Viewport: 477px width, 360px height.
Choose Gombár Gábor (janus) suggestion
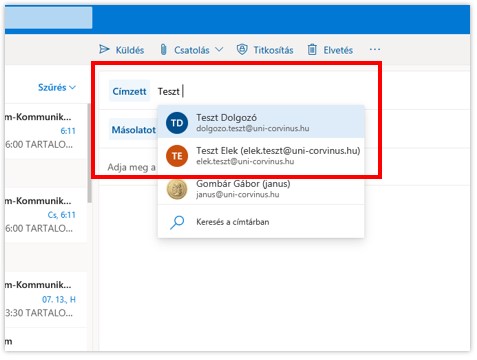pyautogui.click(x=261, y=189)
